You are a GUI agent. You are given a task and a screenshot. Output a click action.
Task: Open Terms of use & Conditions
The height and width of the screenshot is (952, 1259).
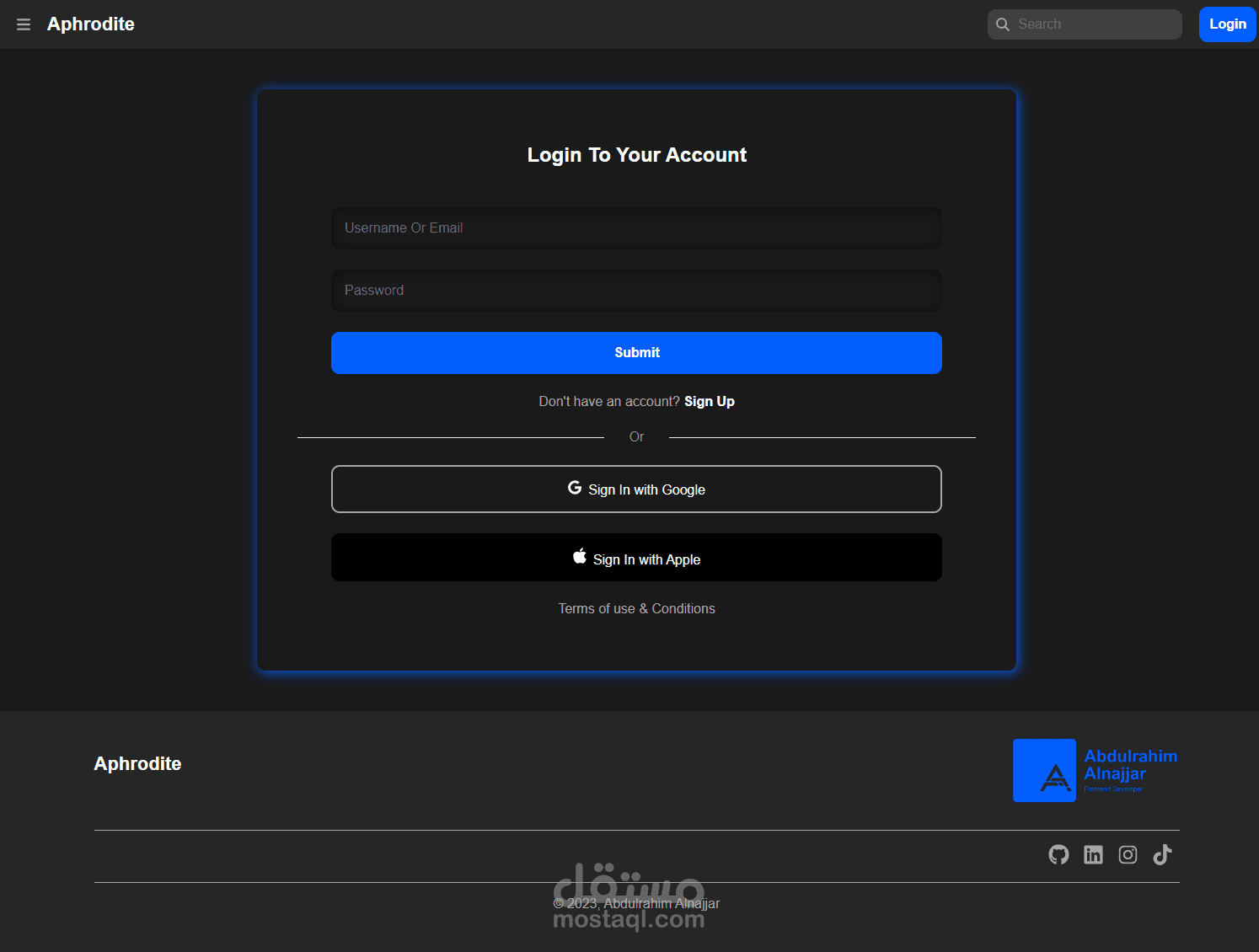coord(636,608)
